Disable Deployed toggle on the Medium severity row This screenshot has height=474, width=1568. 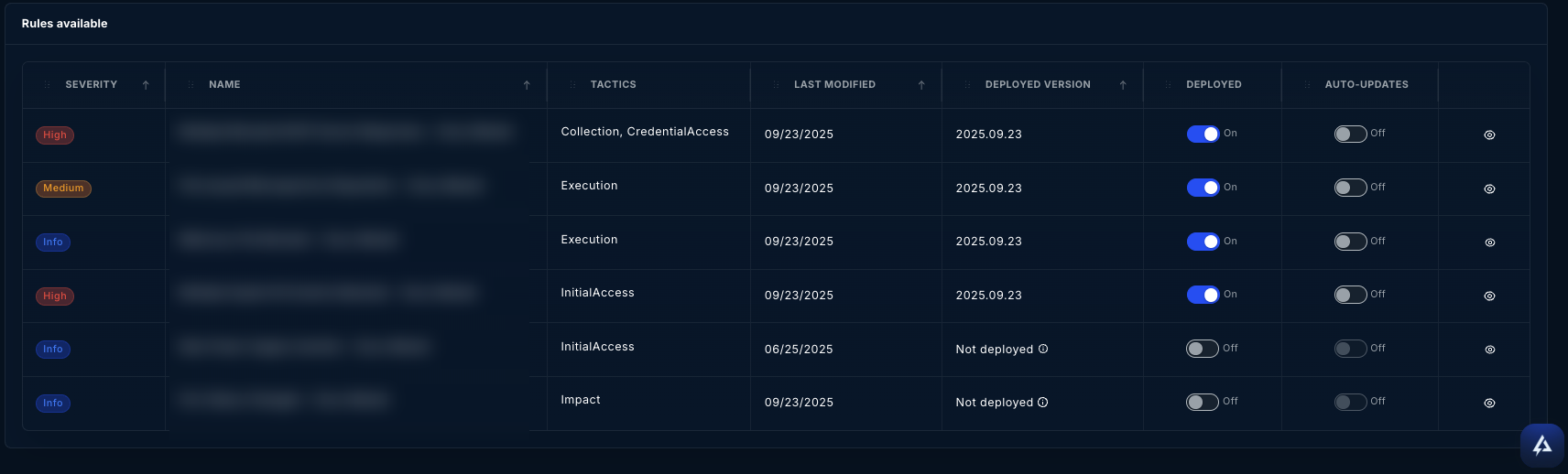[1203, 188]
